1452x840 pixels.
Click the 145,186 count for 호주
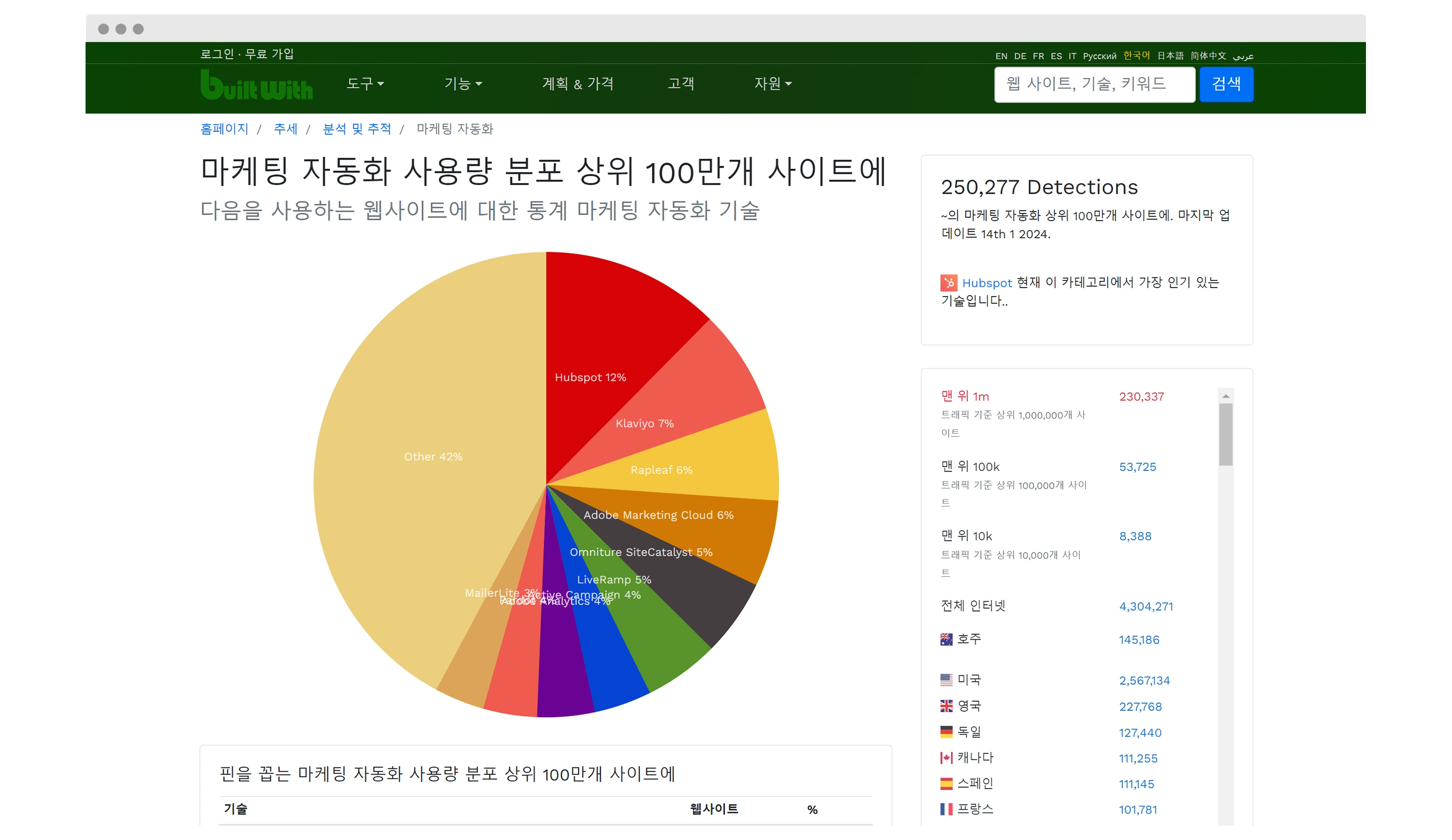(1138, 639)
